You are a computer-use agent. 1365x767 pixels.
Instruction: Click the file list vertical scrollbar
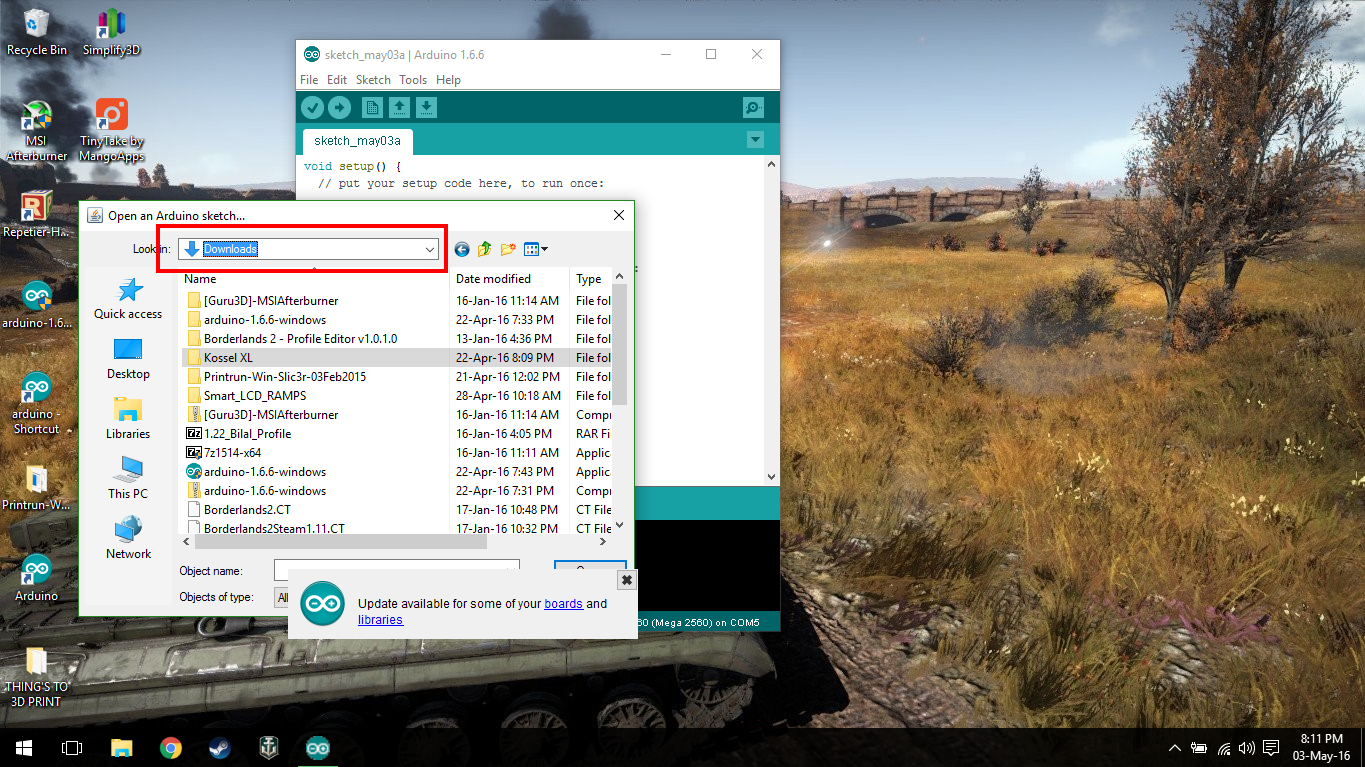[619, 343]
